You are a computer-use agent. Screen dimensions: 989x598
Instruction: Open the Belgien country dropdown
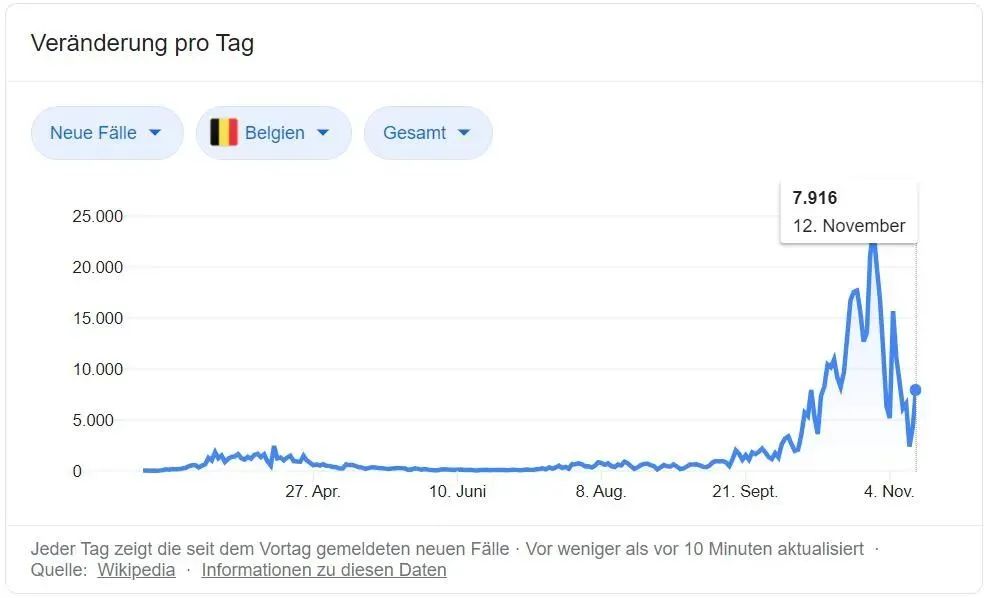[x=273, y=133]
